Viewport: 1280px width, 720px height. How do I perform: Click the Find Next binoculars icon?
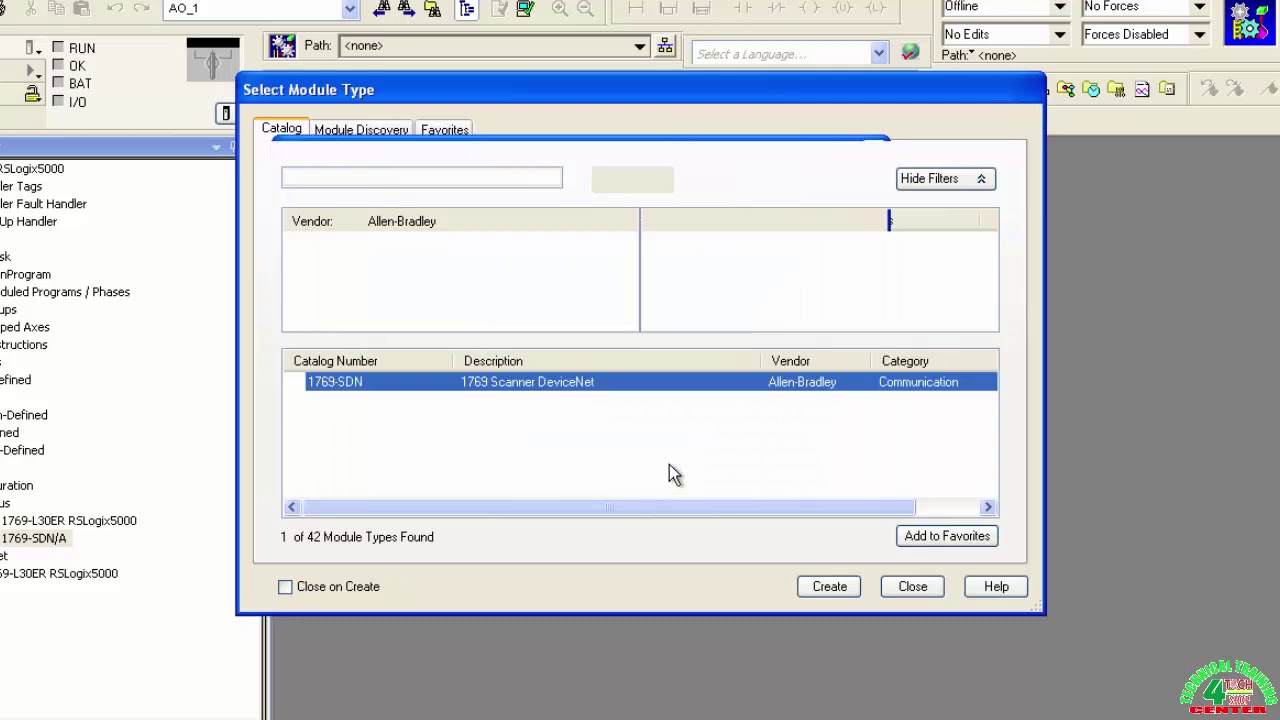407,9
